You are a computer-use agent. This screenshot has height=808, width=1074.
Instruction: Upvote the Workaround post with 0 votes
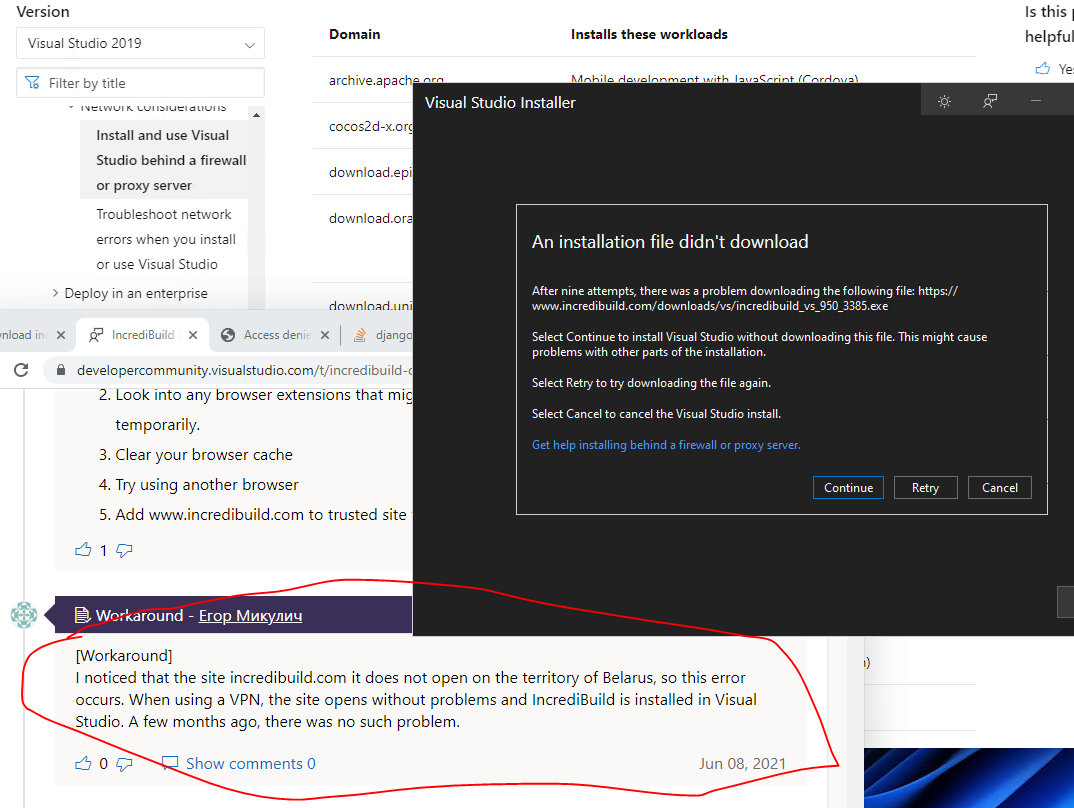(x=83, y=763)
